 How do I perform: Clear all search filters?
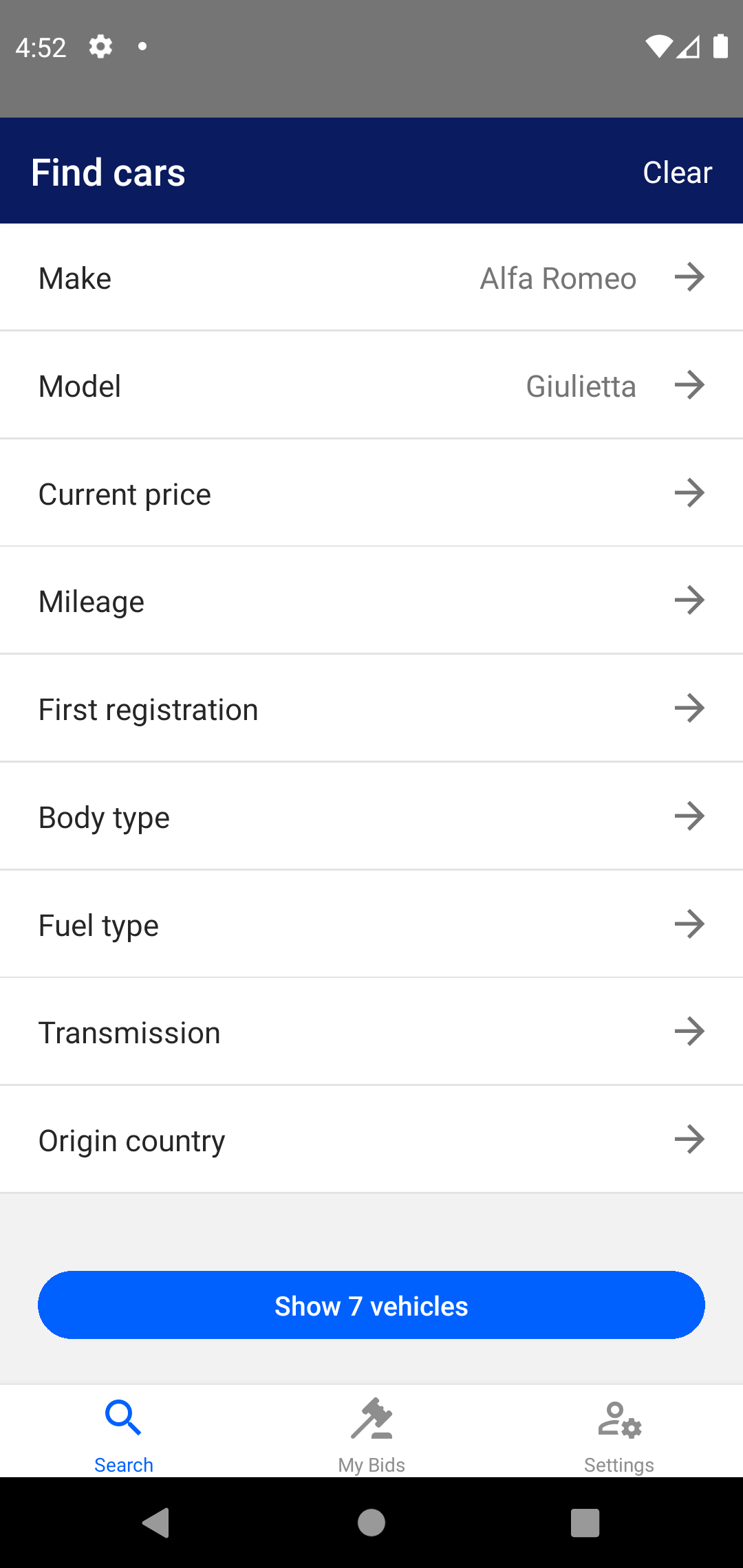pyautogui.click(x=677, y=173)
